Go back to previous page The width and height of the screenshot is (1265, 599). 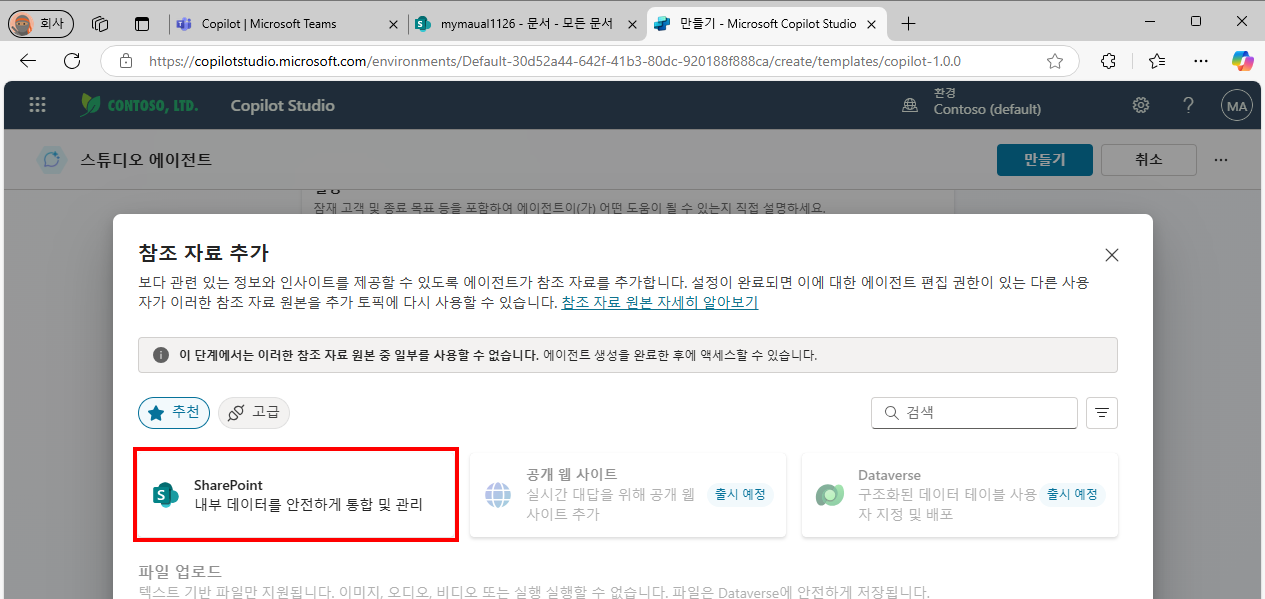click(x=28, y=61)
